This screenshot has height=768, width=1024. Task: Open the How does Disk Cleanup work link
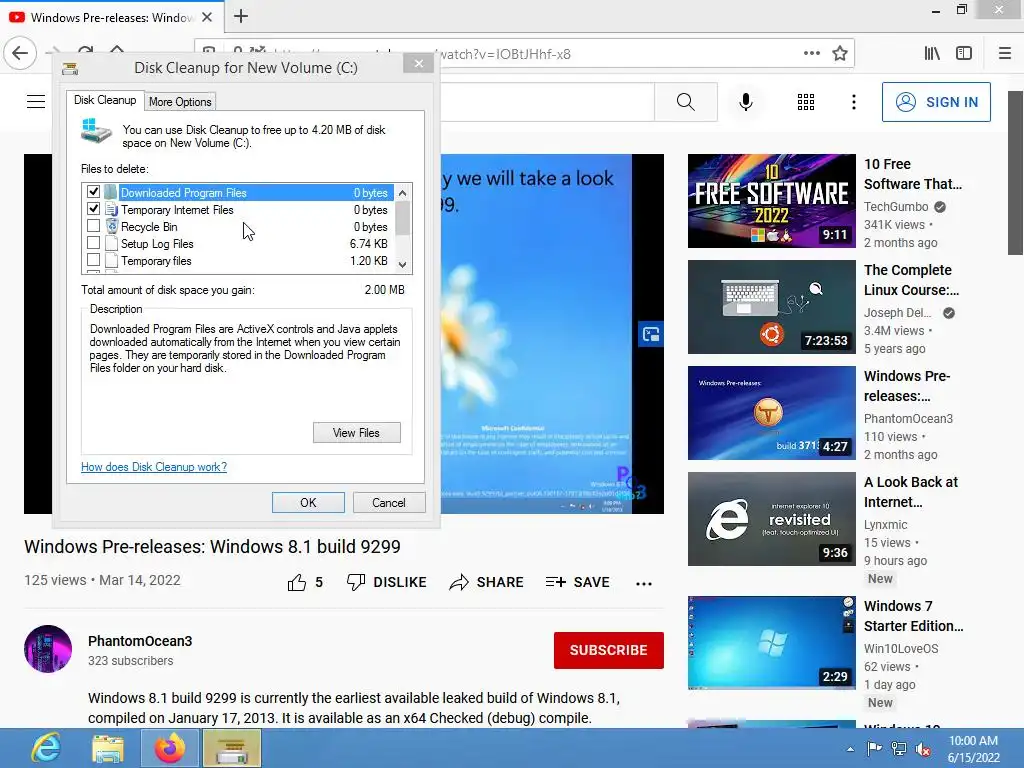(154, 466)
